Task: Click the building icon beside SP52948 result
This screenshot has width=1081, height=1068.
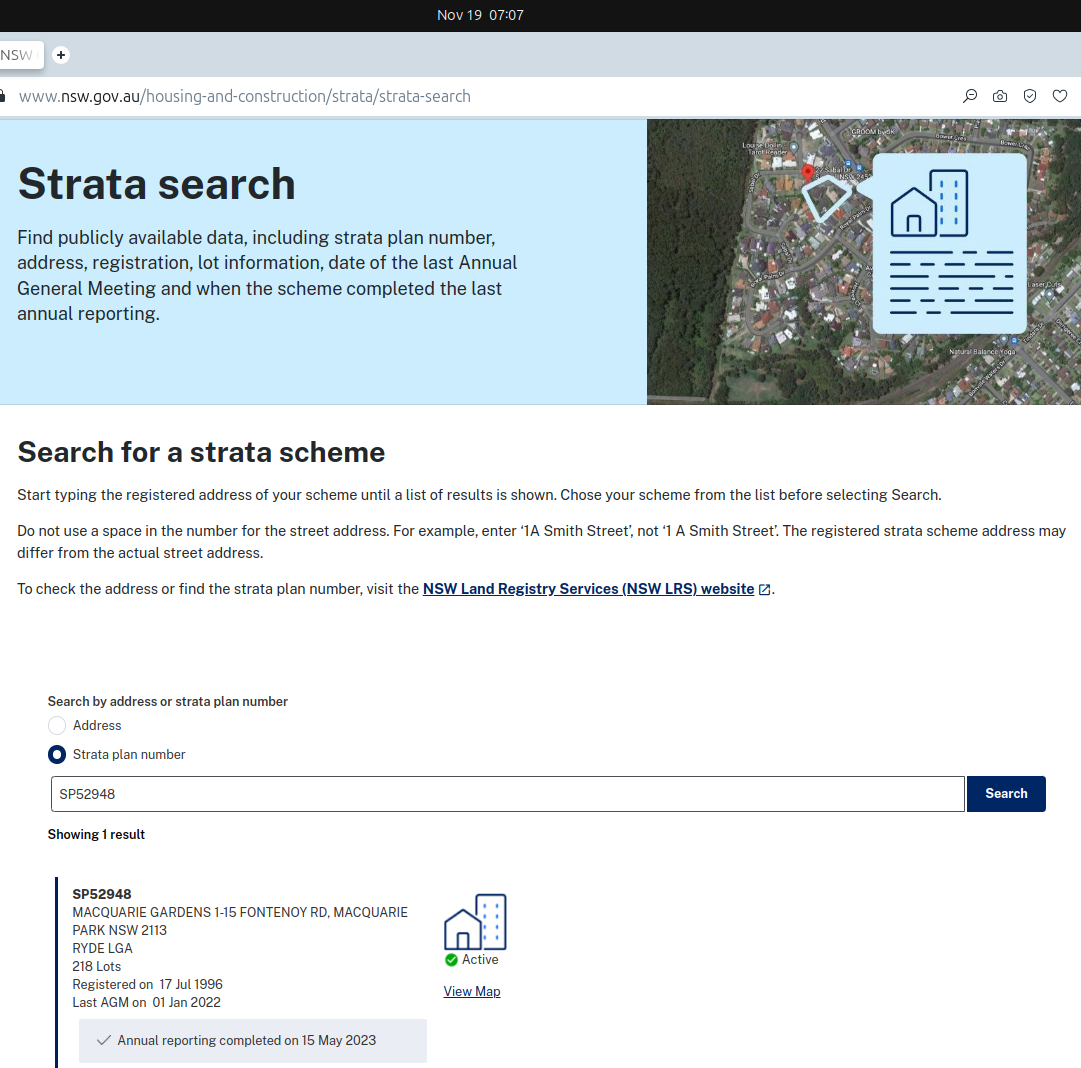Action: point(475,921)
